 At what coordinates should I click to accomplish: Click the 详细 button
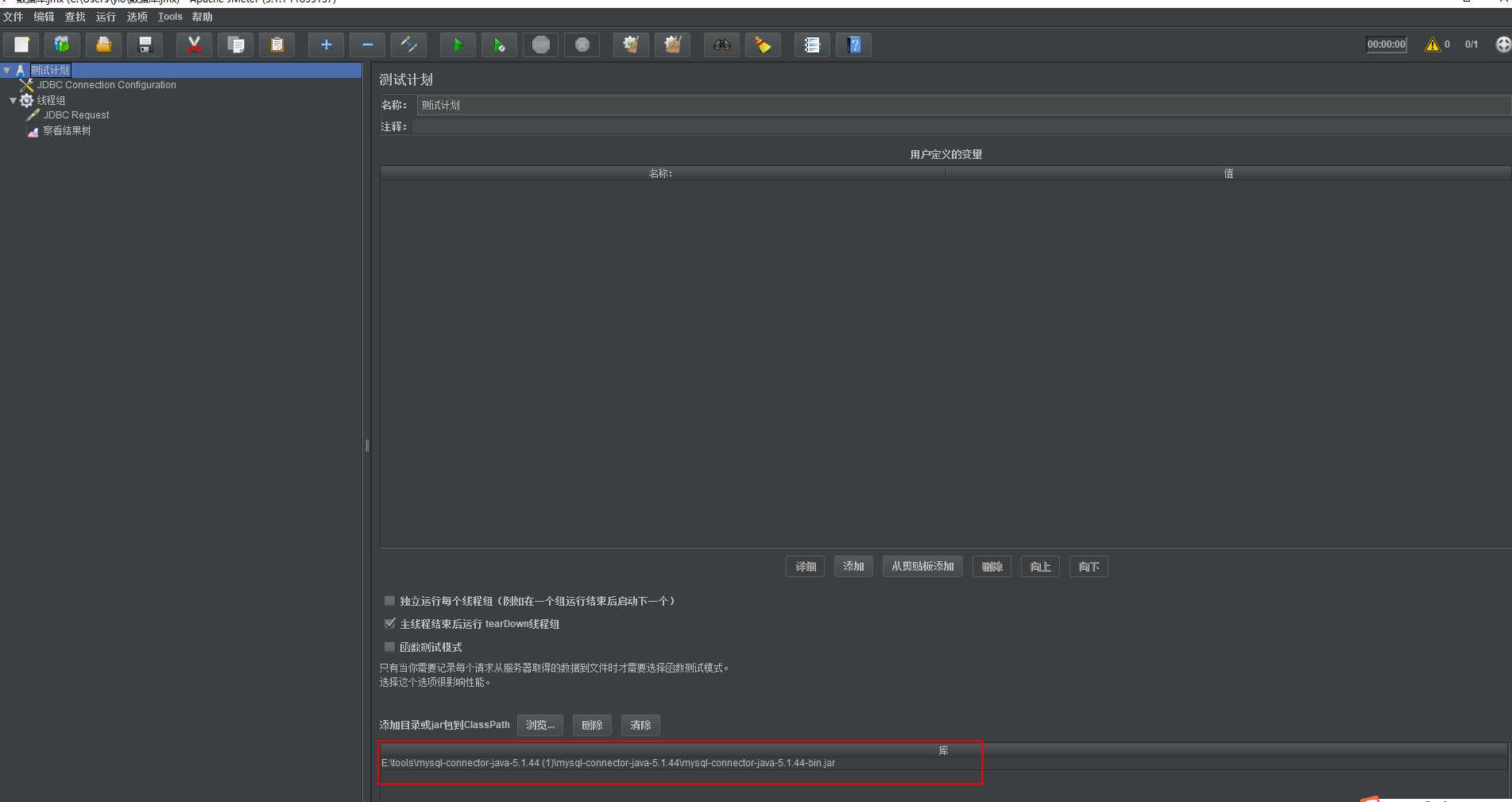pos(806,567)
